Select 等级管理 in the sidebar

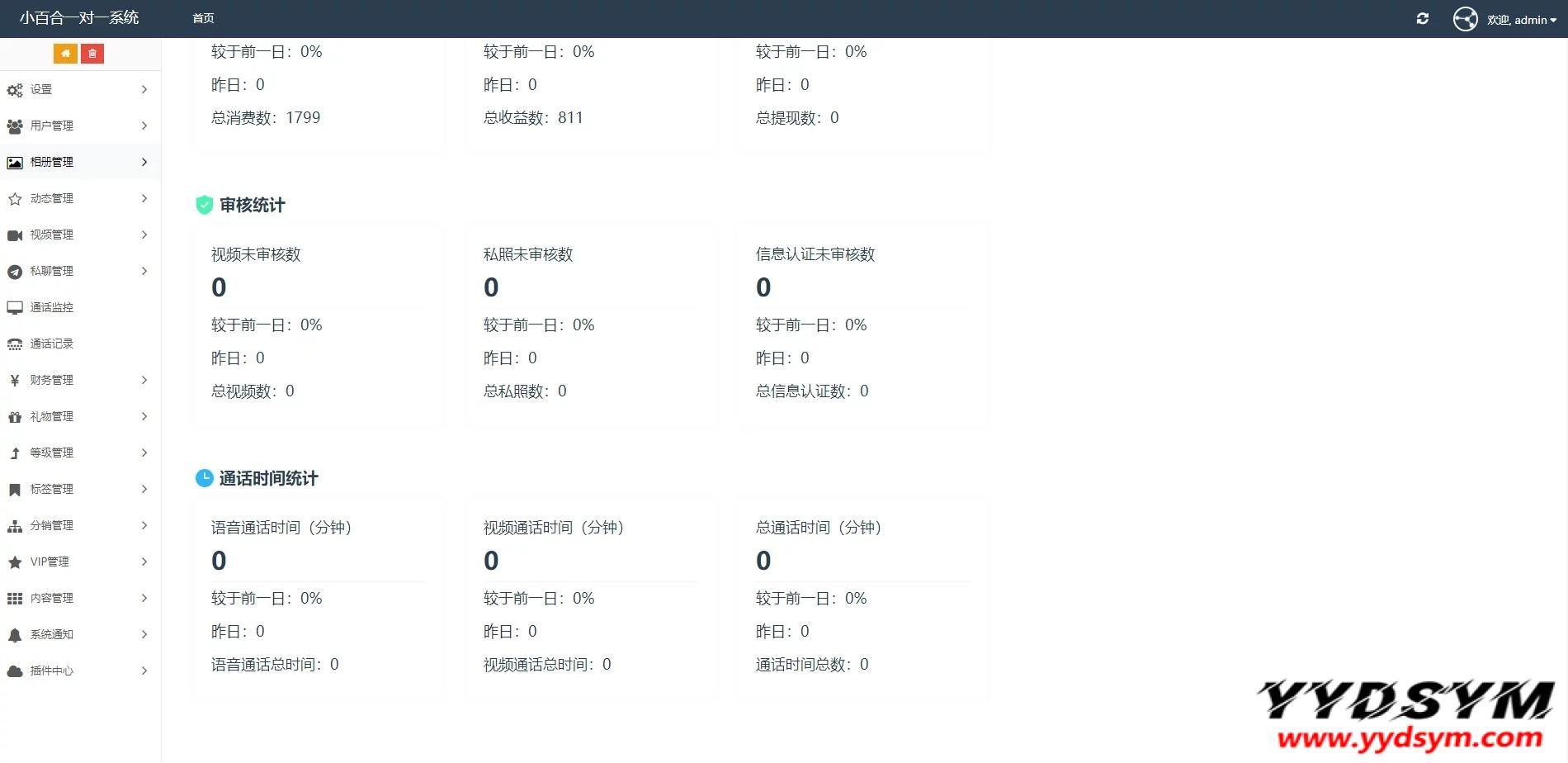pyautogui.click(x=80, y=453)
